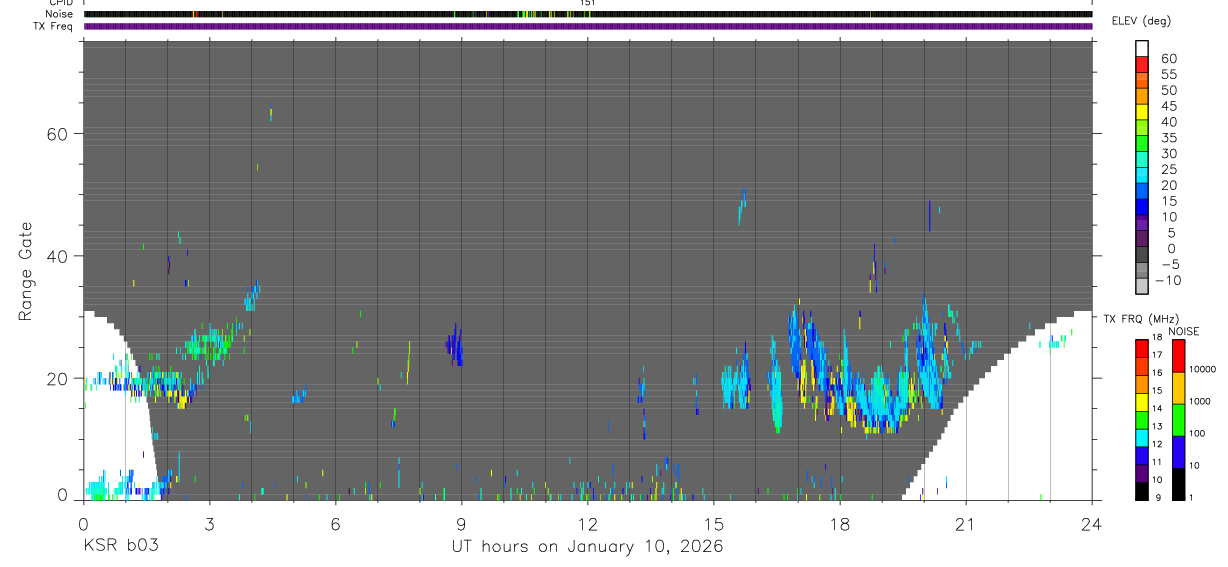
Task: Click the Noise strip at top
Action: pos(588,14)
